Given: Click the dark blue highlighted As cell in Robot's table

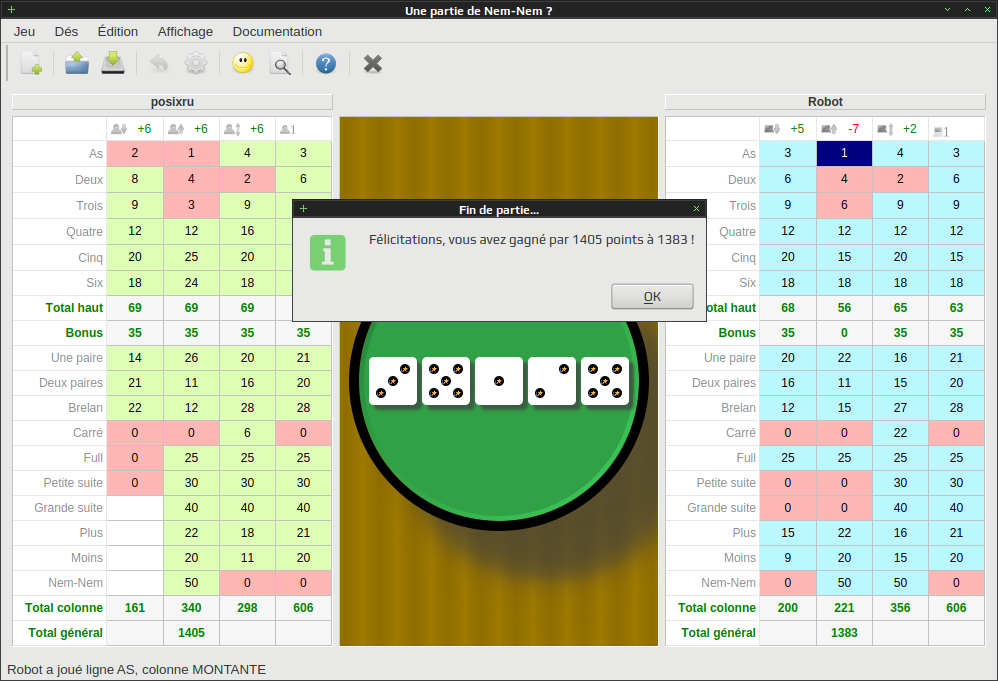Looking at the screenshot, I should click(x=844, y=153).
